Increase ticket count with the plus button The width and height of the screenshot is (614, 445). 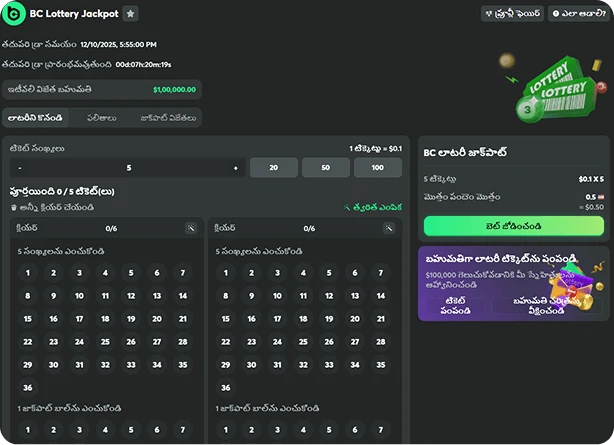[x=235, y=167]
